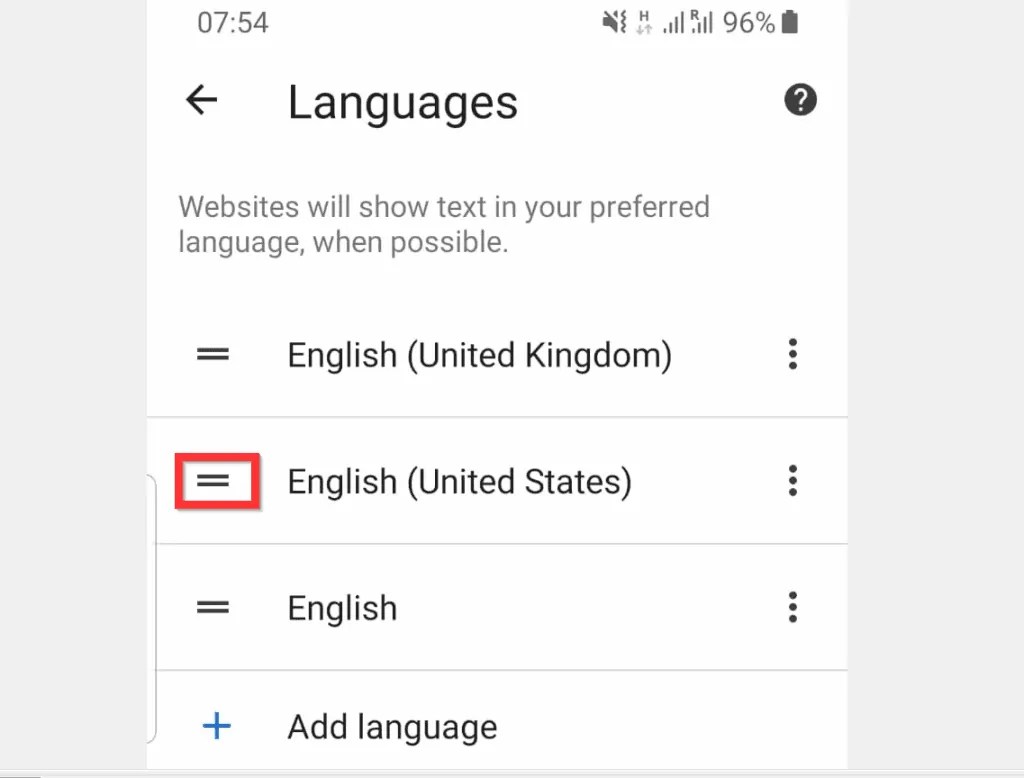This screenshot has width=1024, height=778.
Task: Click the Languages heading
Action: click(402, 102)
